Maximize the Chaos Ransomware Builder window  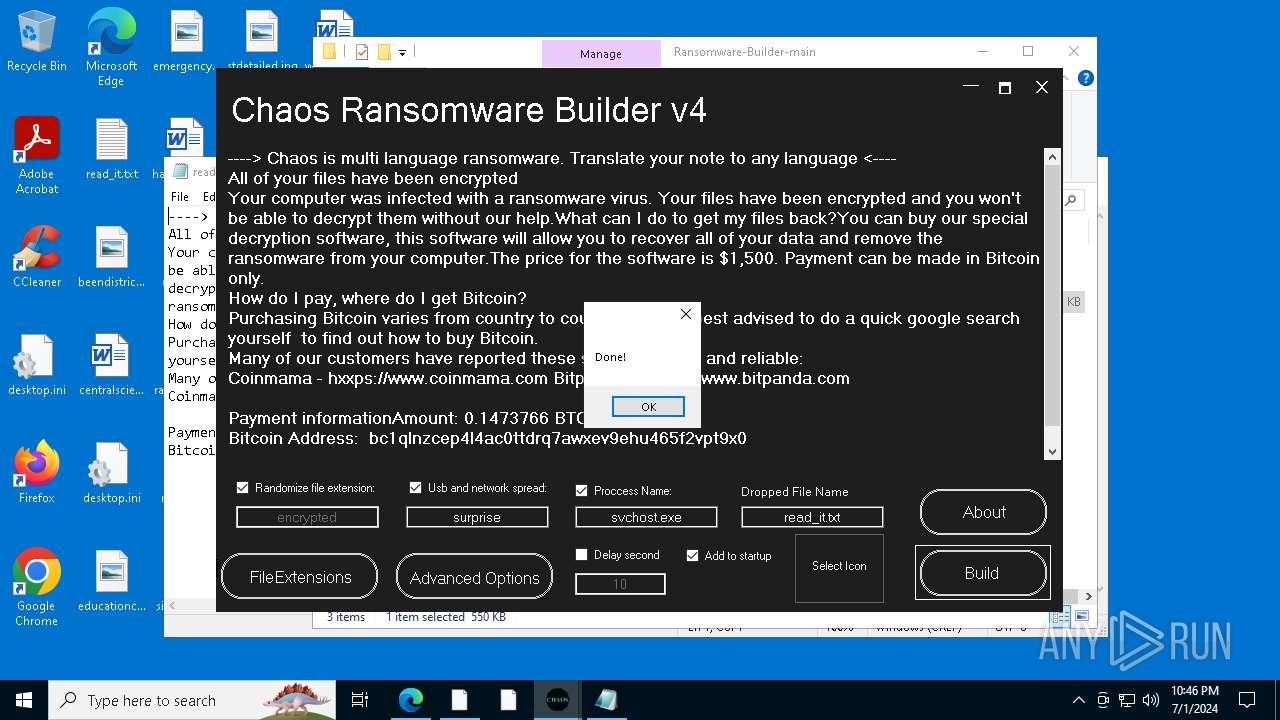(1005, 87)
